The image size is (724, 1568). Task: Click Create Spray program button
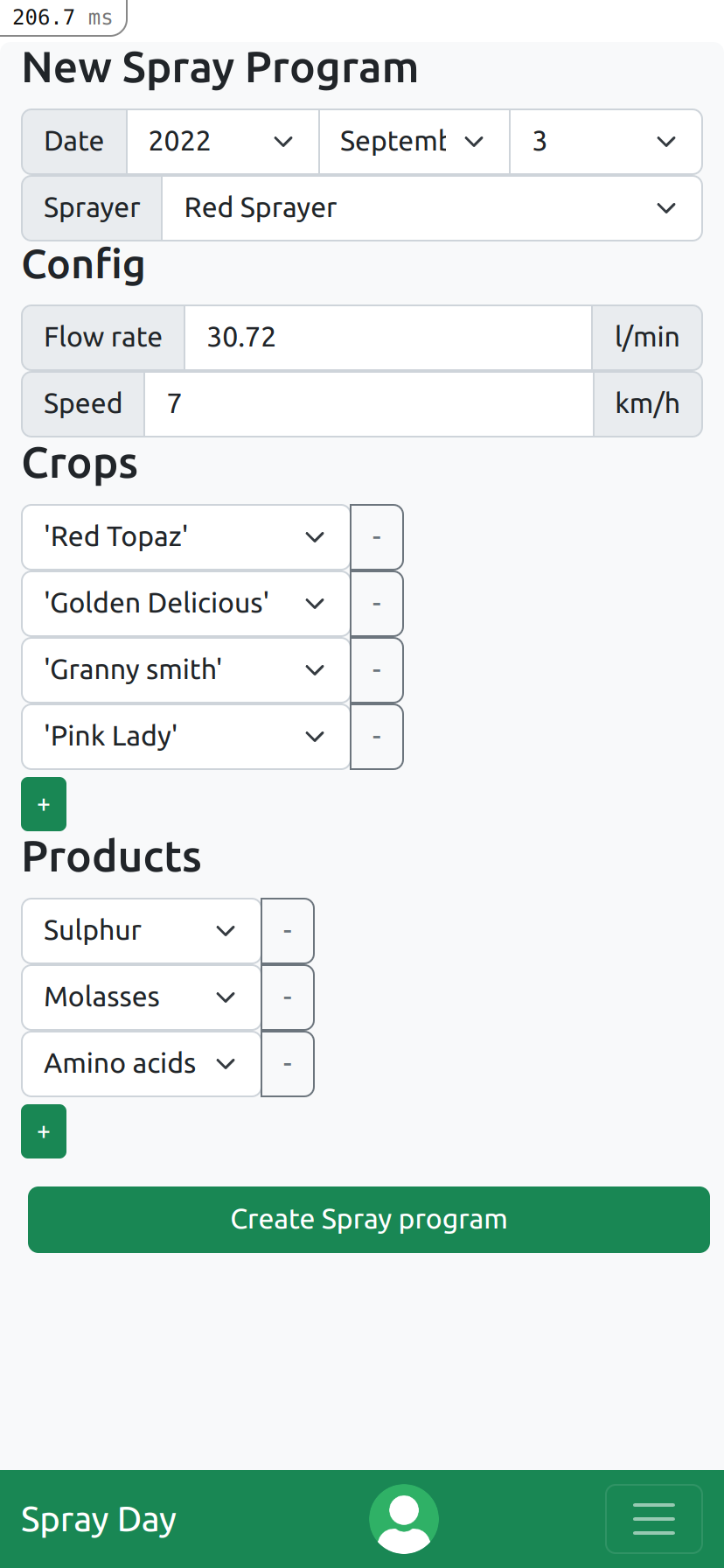[x=368, y=1219]
